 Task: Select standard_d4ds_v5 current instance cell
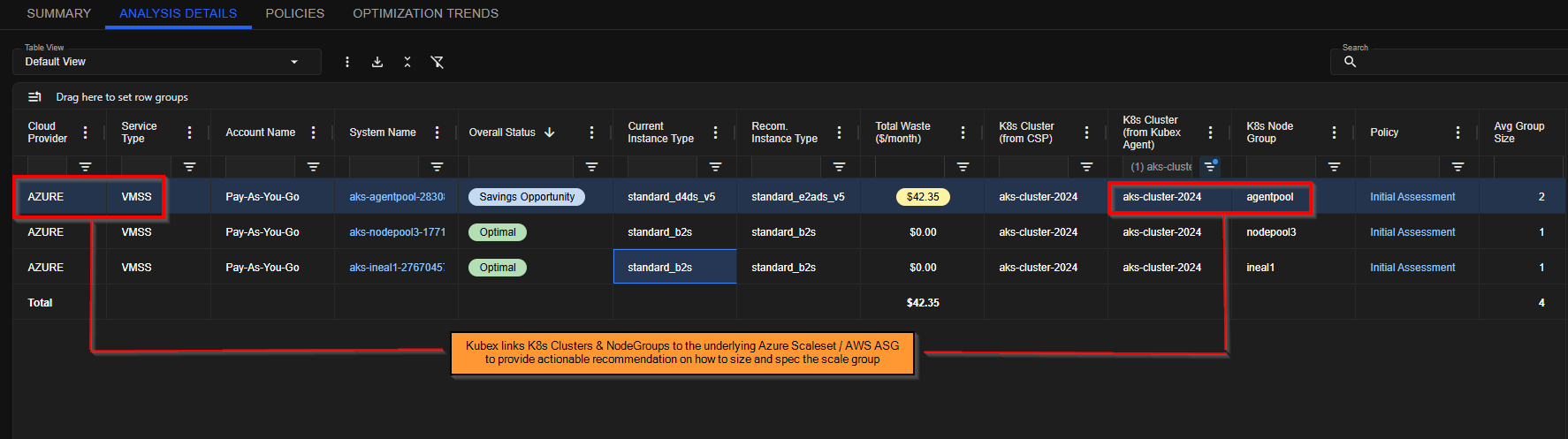point(674,197)
